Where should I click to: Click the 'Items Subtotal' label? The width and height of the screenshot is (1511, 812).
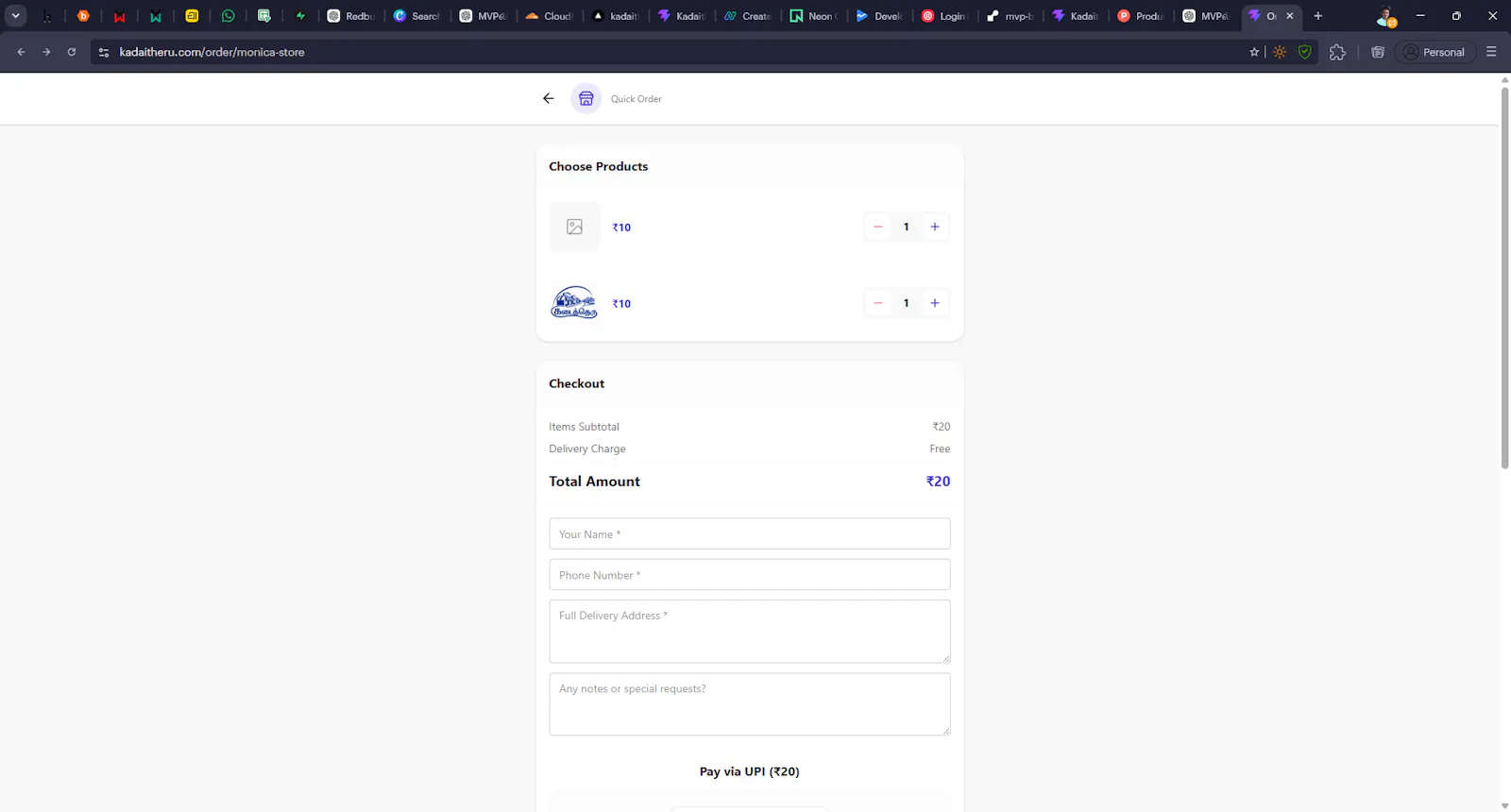coord(584,427)
